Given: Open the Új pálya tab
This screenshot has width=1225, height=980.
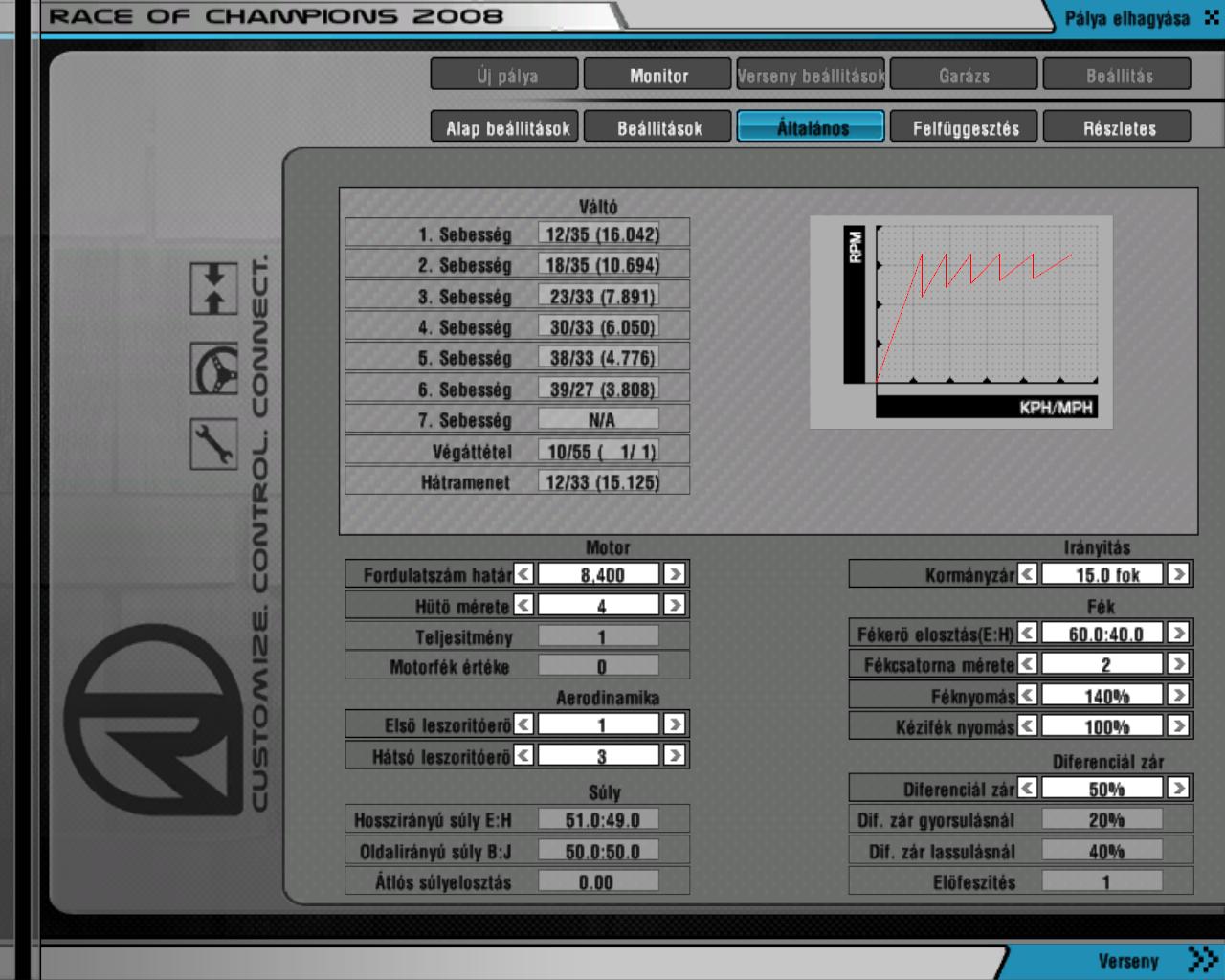Looking at the screenshot, I should tap(504, 75).
